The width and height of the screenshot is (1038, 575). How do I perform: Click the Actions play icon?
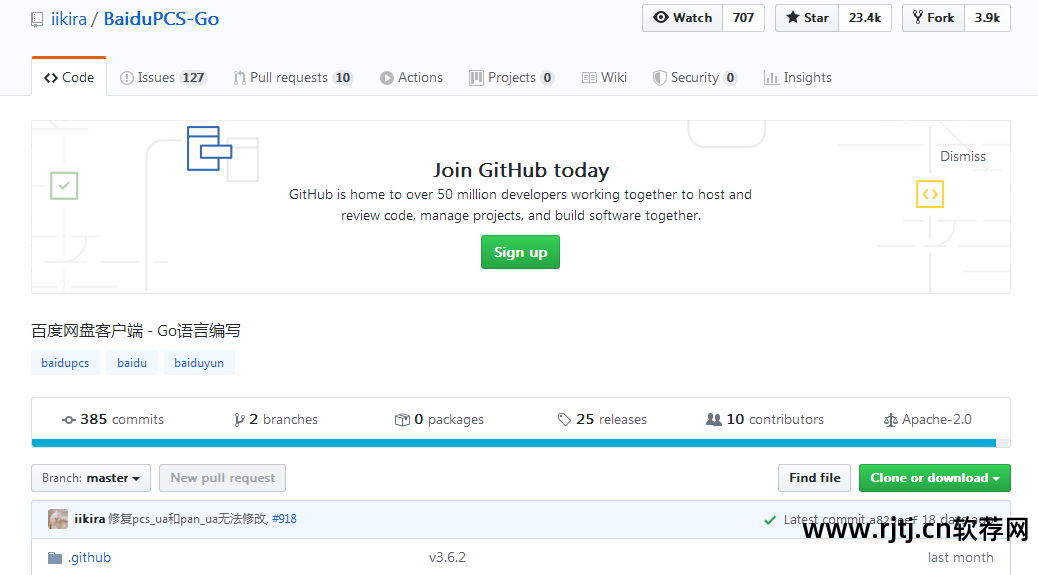(x=387, y=78)
